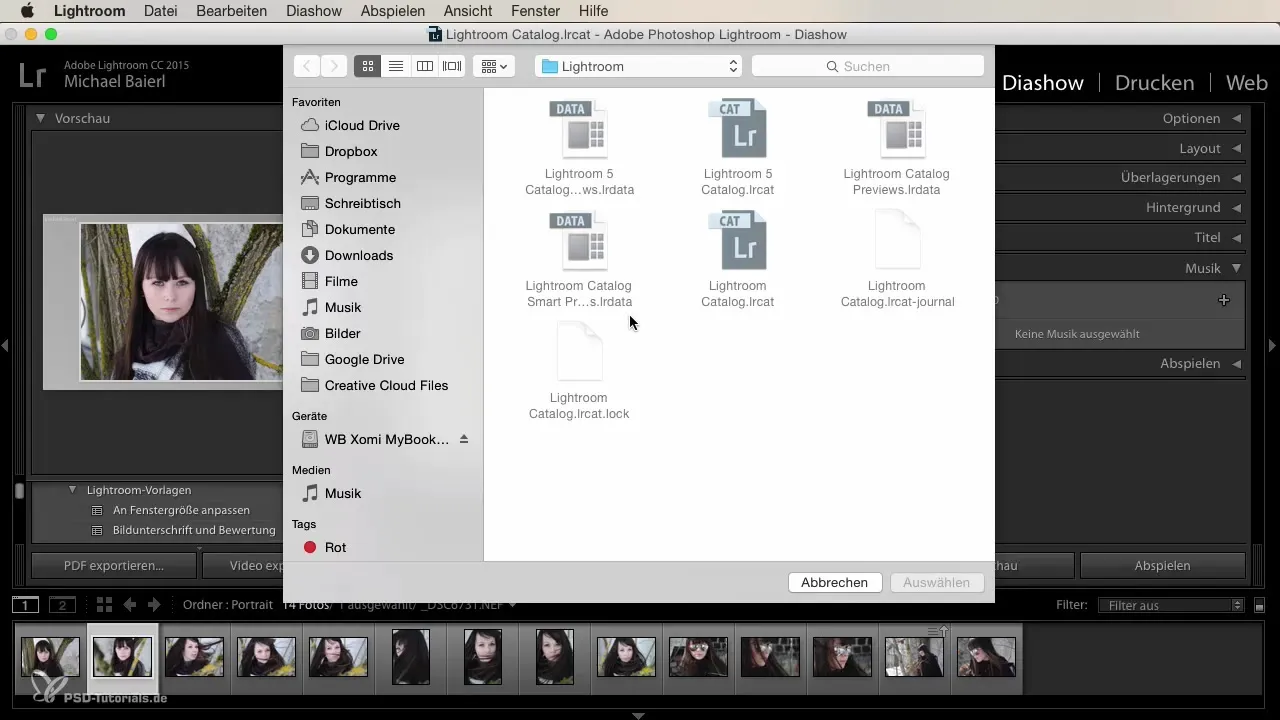Switch file dialog to column view
Screen dimensions: 1280x720
coord(424,66)
